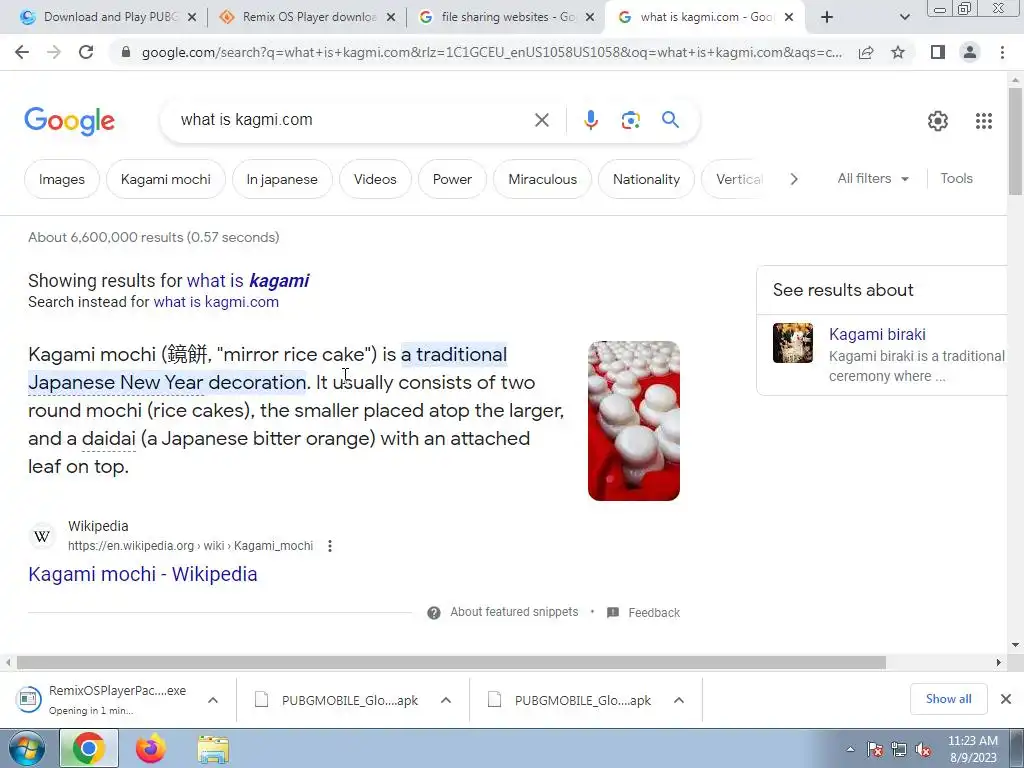The image size is (1024, 768).
Task: Submit search with magnifier icon
Action: point(670,120)
